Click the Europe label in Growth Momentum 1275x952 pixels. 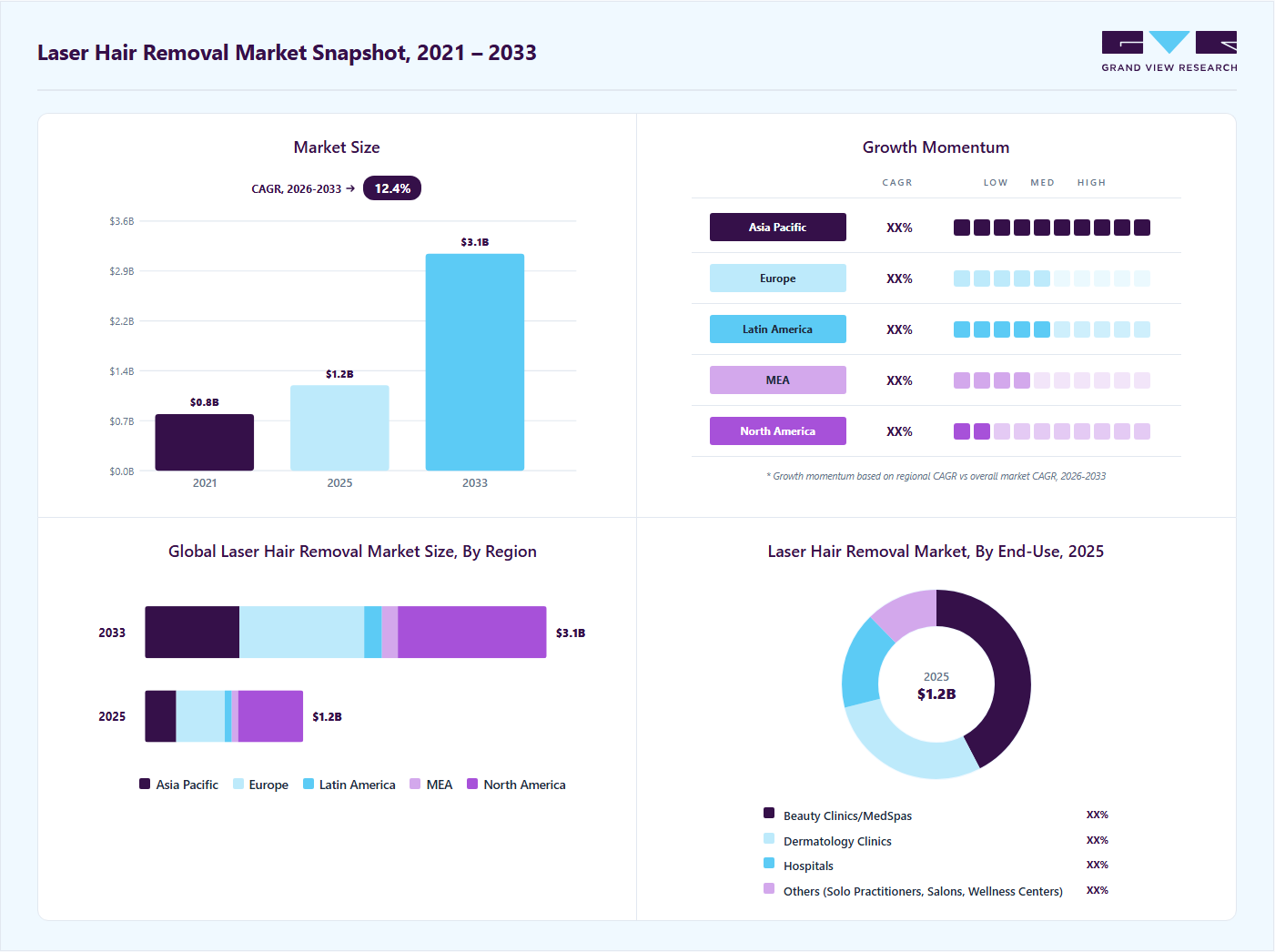point(778,279)
